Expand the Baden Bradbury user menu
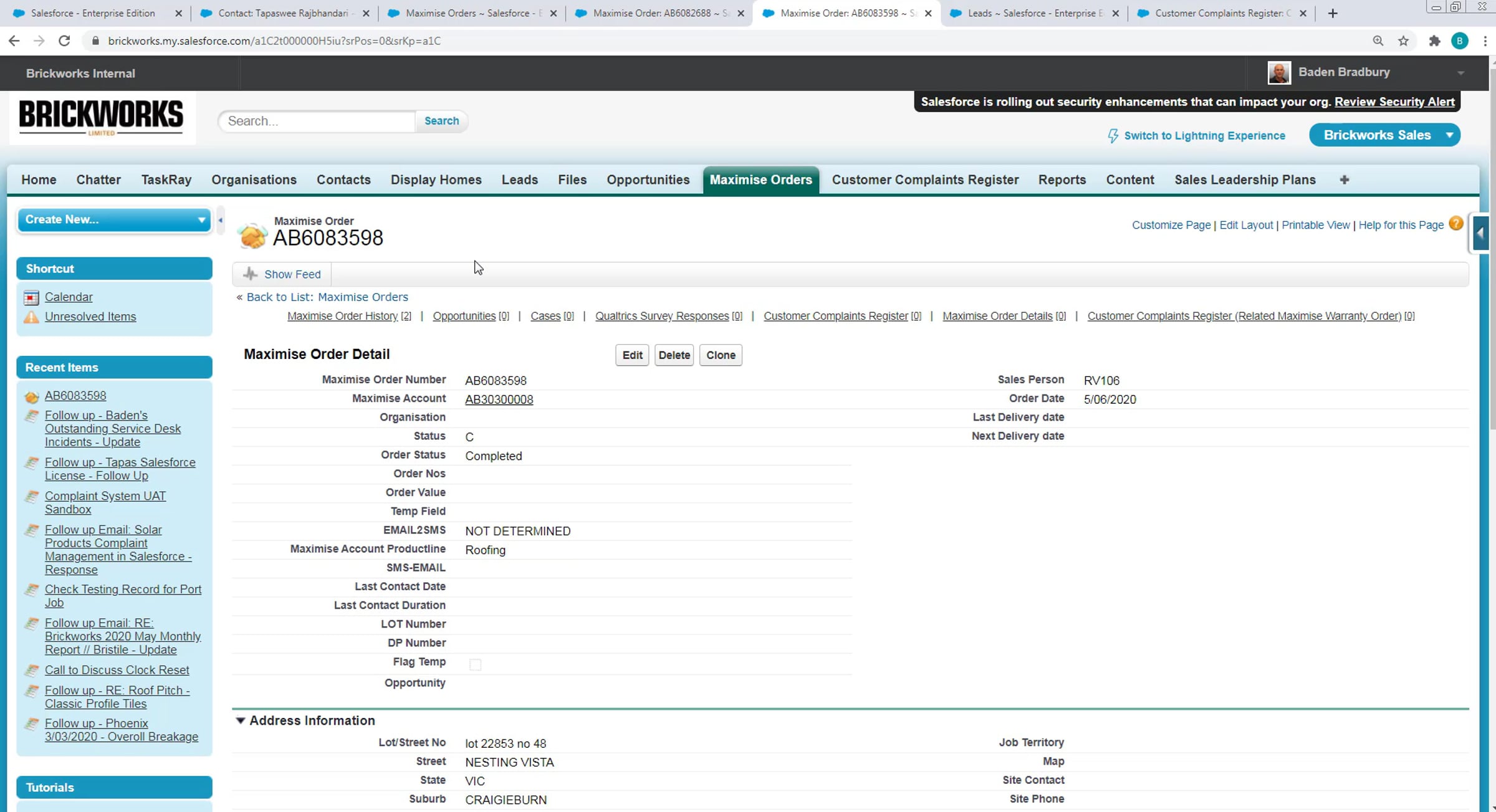The width and height of the screenshot is (1496, 812). tap(1460, 73)
